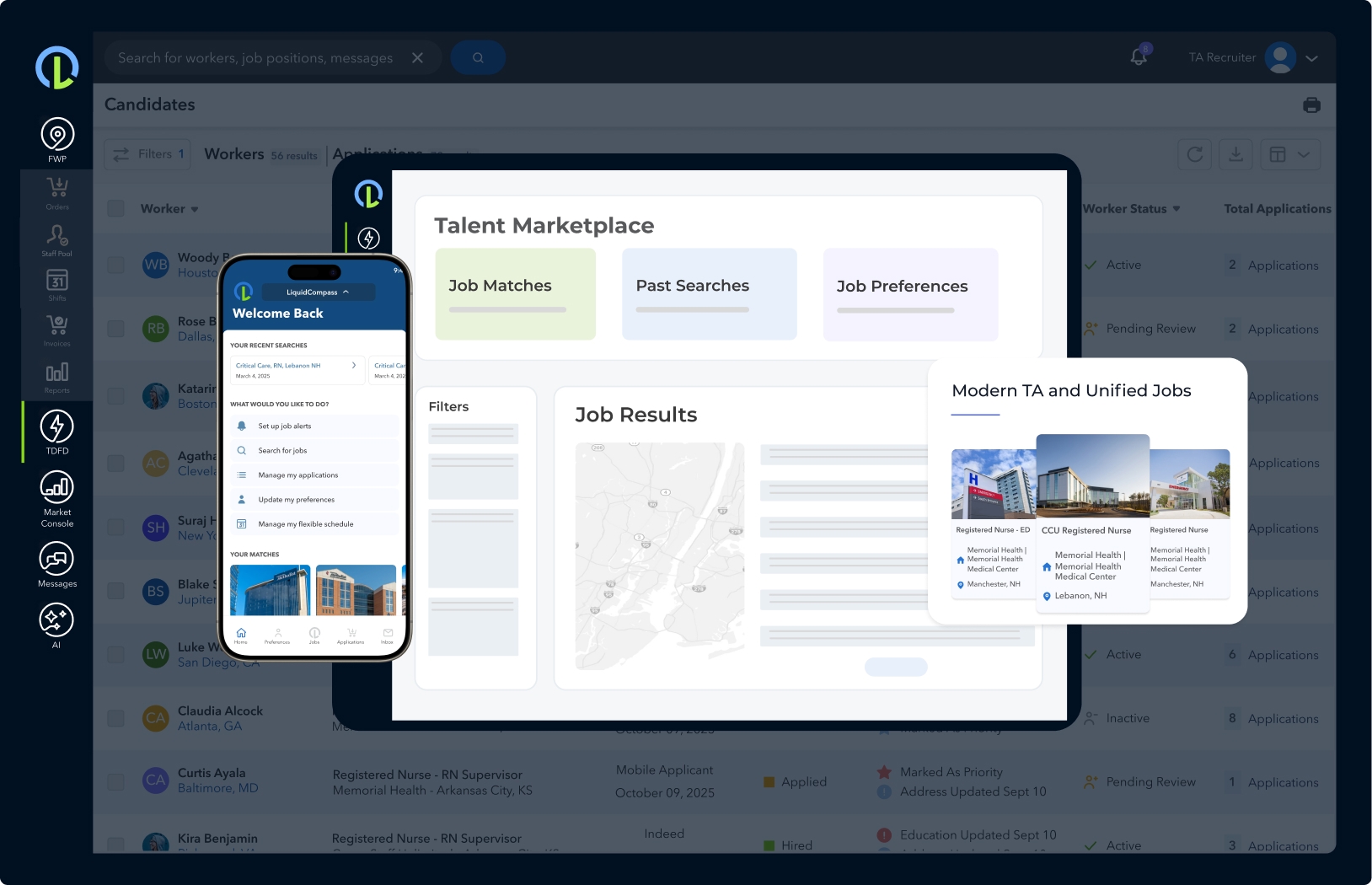Select Agatha's row checkbox

pos(116,463)
